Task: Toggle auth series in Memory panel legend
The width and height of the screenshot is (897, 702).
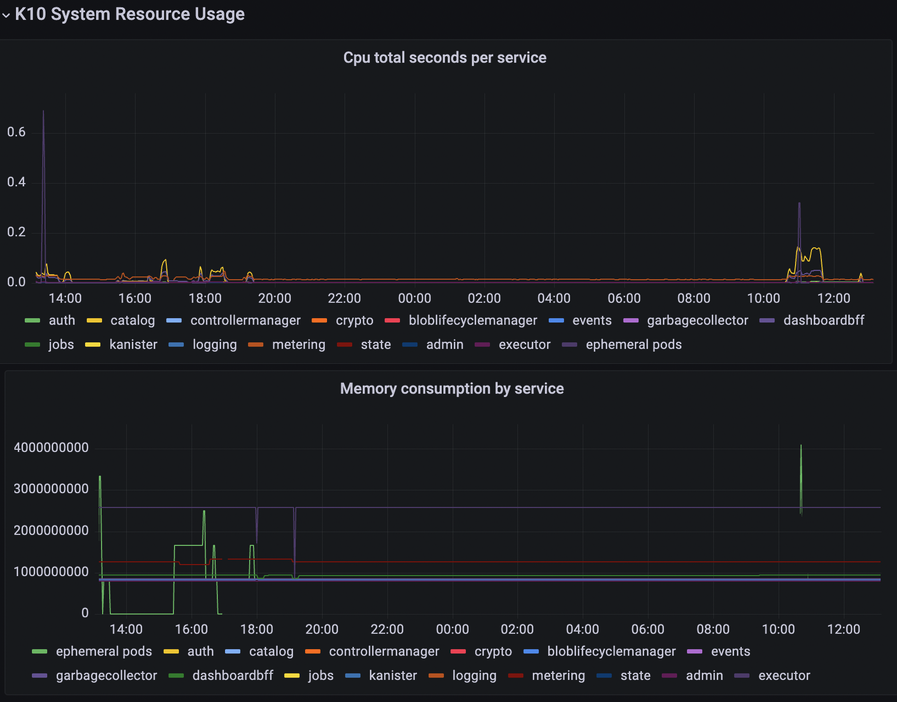Action: pos(201,652)
